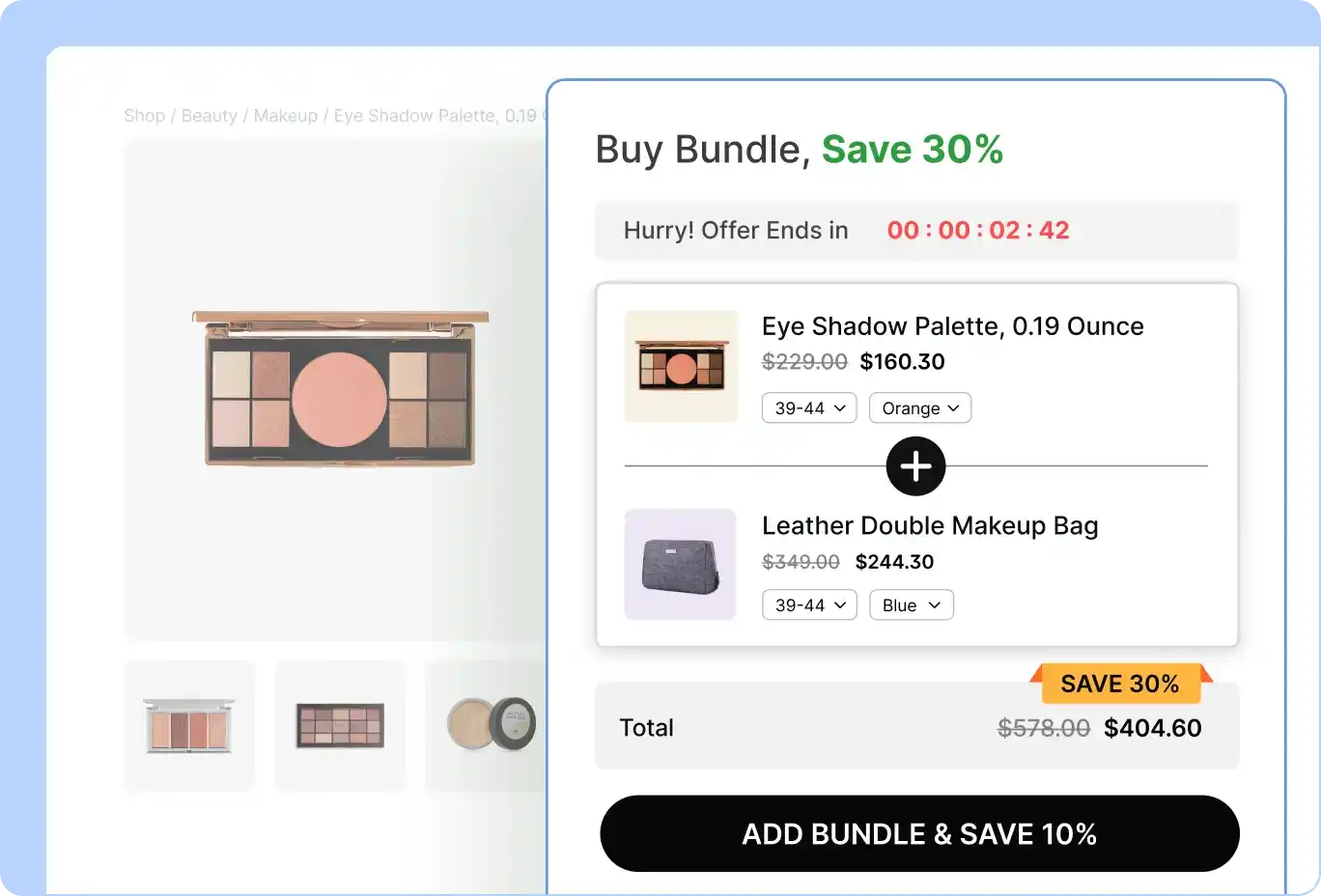Viewport: 1321px width, 896px height.
Task: Click the Leather Makeup Bag bundle image
Action: coord(680,565)
